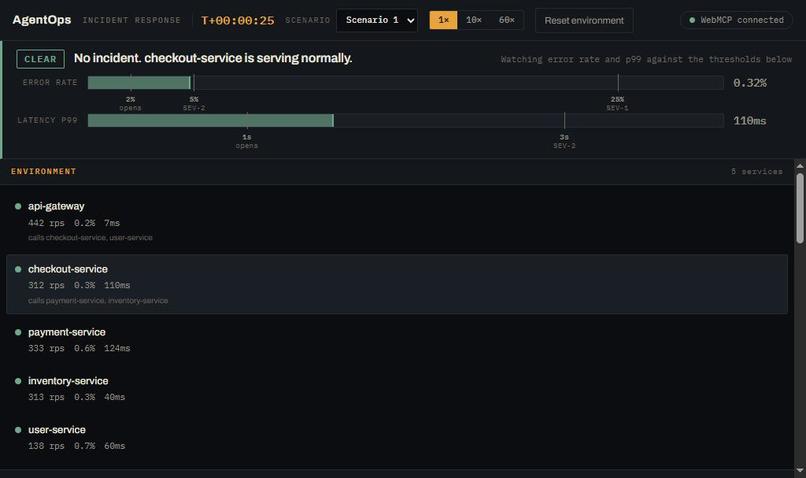Screen dimensions: 806x478
Task: Click the "No incident" headline text
Action: point(213,58)
